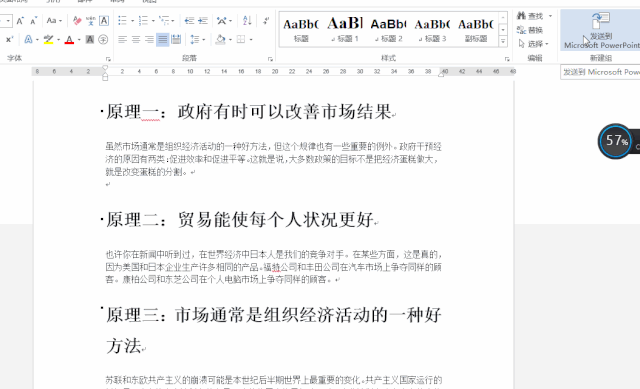Viewport: 640px width, 389px height.
Task: Click the Phonetic Guide icon
Action: click(x=91, y=20)
